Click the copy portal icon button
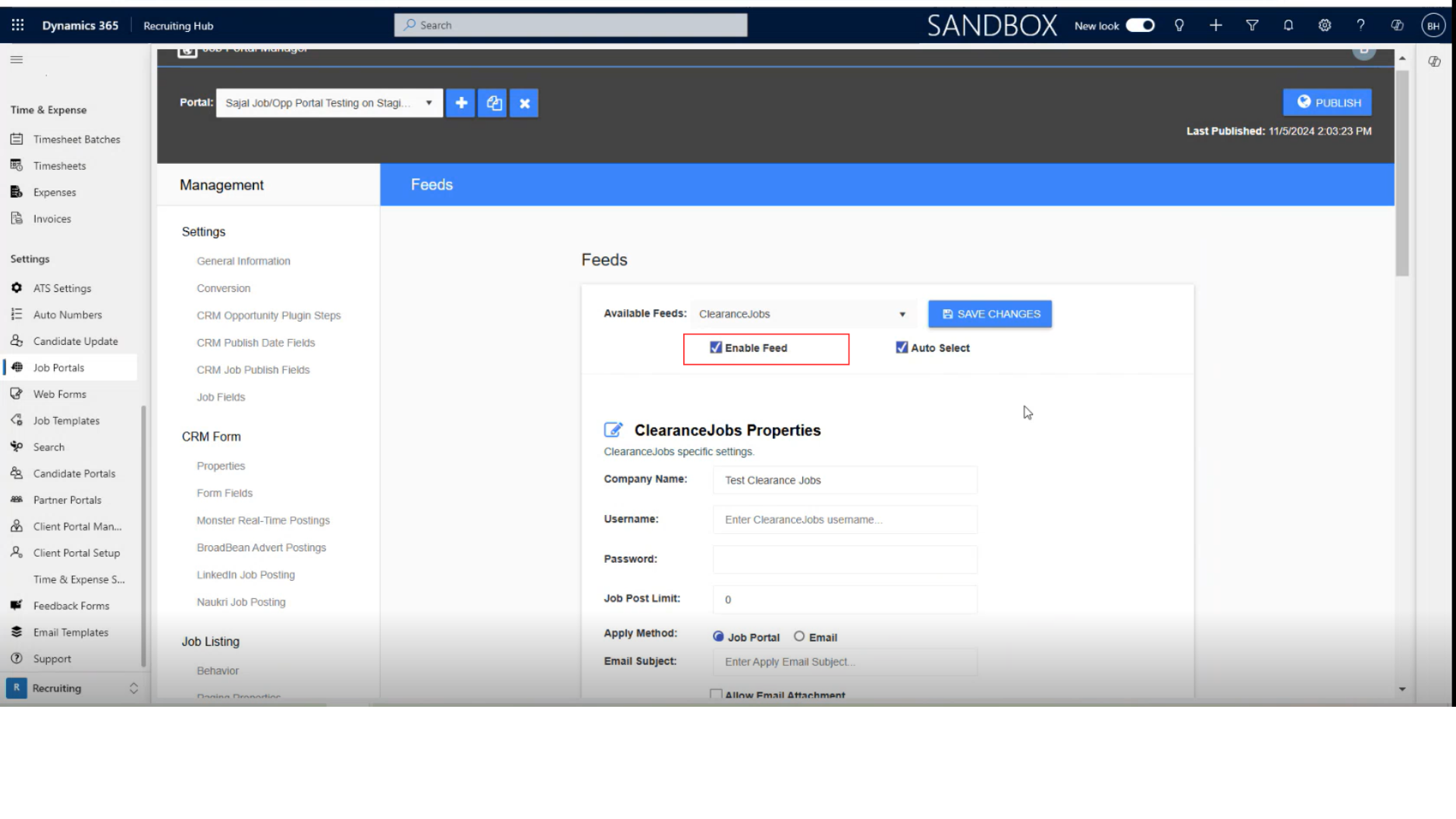Screen dimensions: 1456x819 tap(493, 103)
